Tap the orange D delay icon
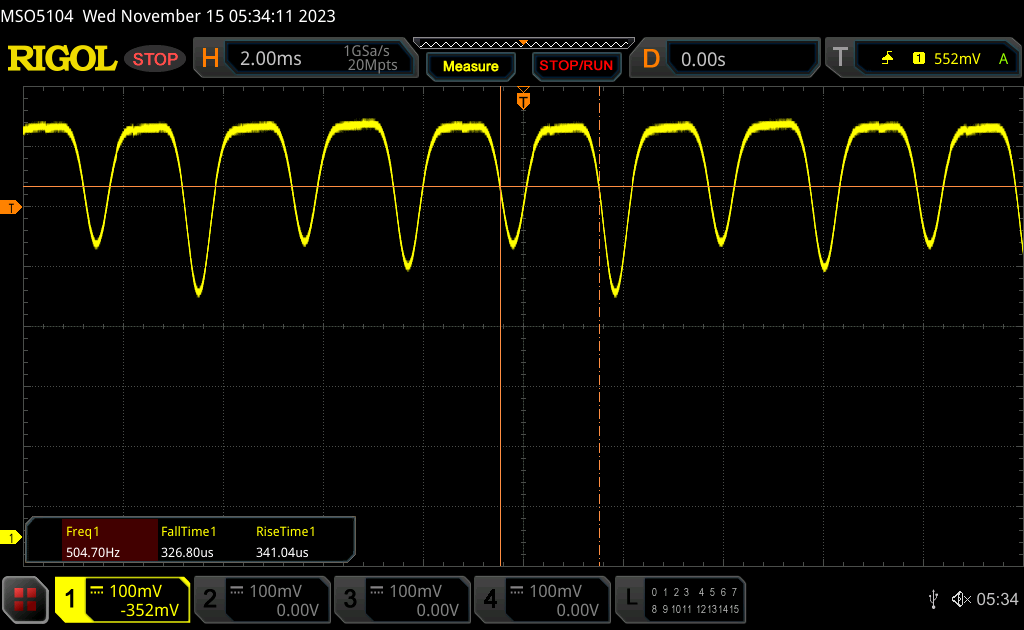Screen dimensions: 1024x630 651,59
